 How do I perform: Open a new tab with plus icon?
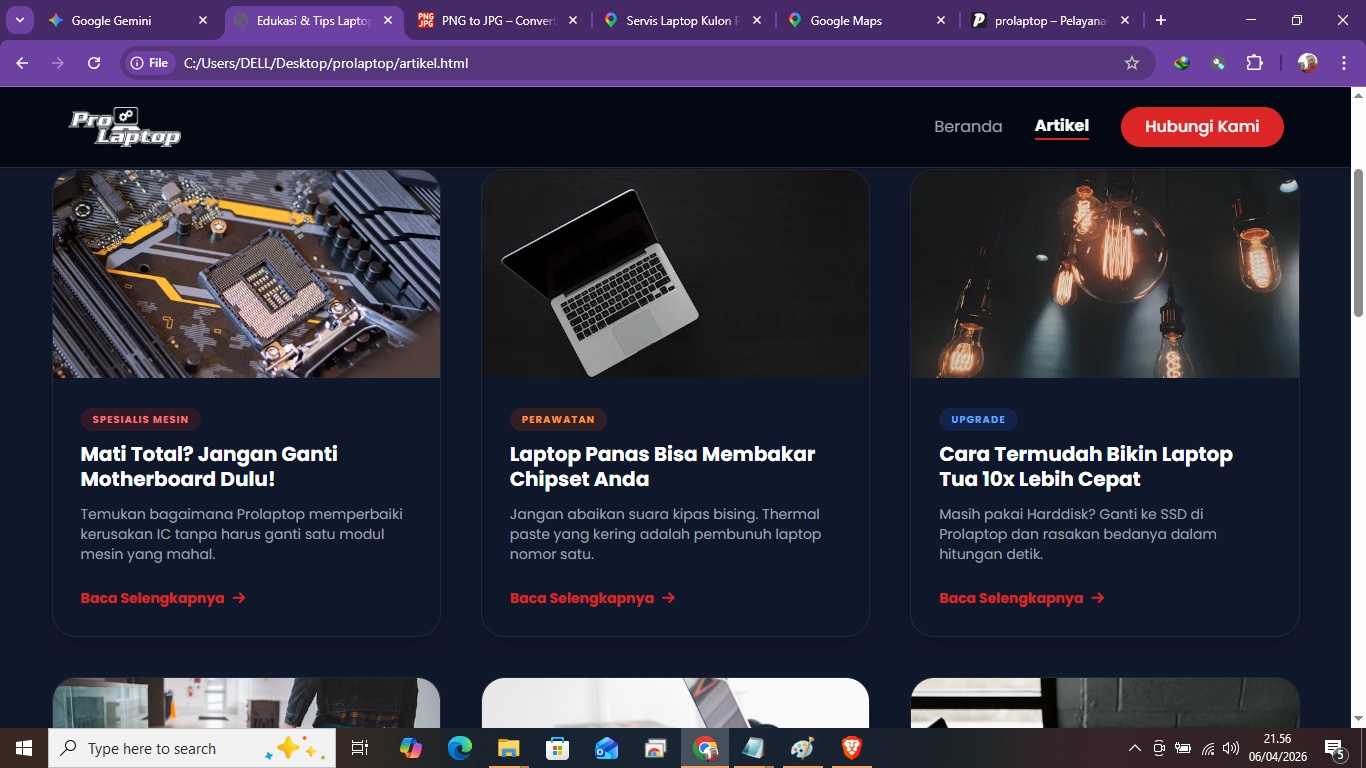pos(1160,20)
